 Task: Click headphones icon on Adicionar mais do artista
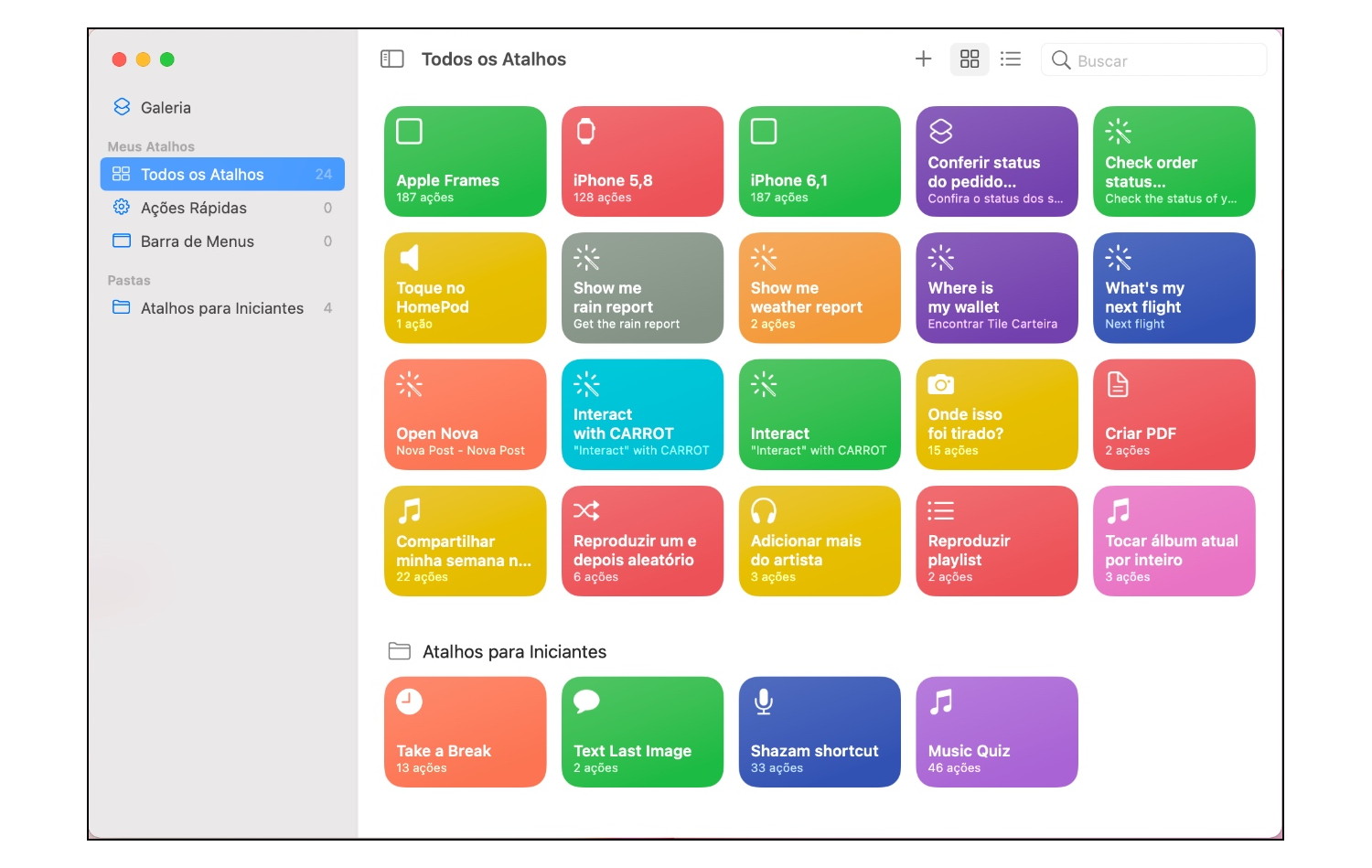click(x=764, y=510)
